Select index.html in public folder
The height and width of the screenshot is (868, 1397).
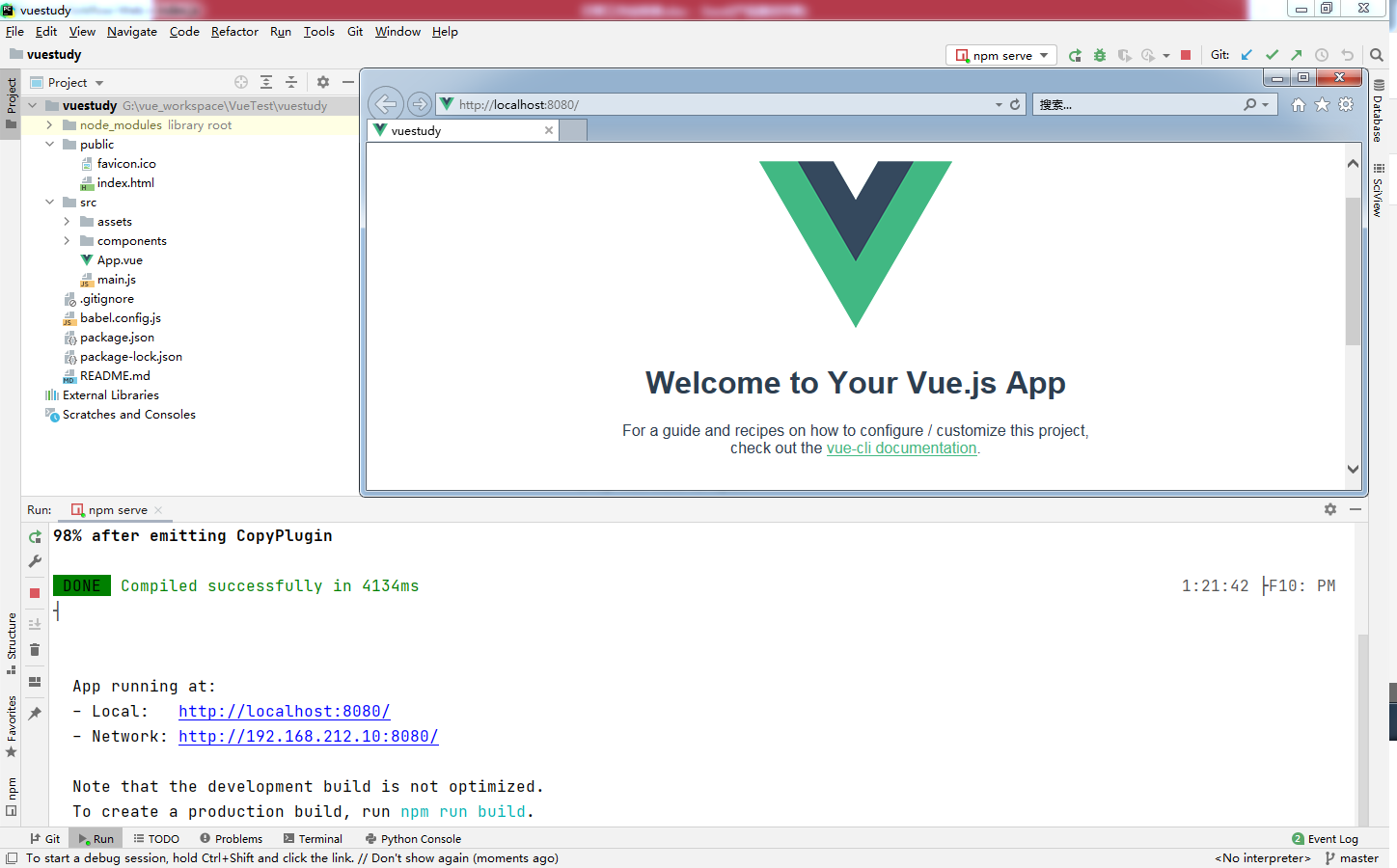[x=125, y=183]
